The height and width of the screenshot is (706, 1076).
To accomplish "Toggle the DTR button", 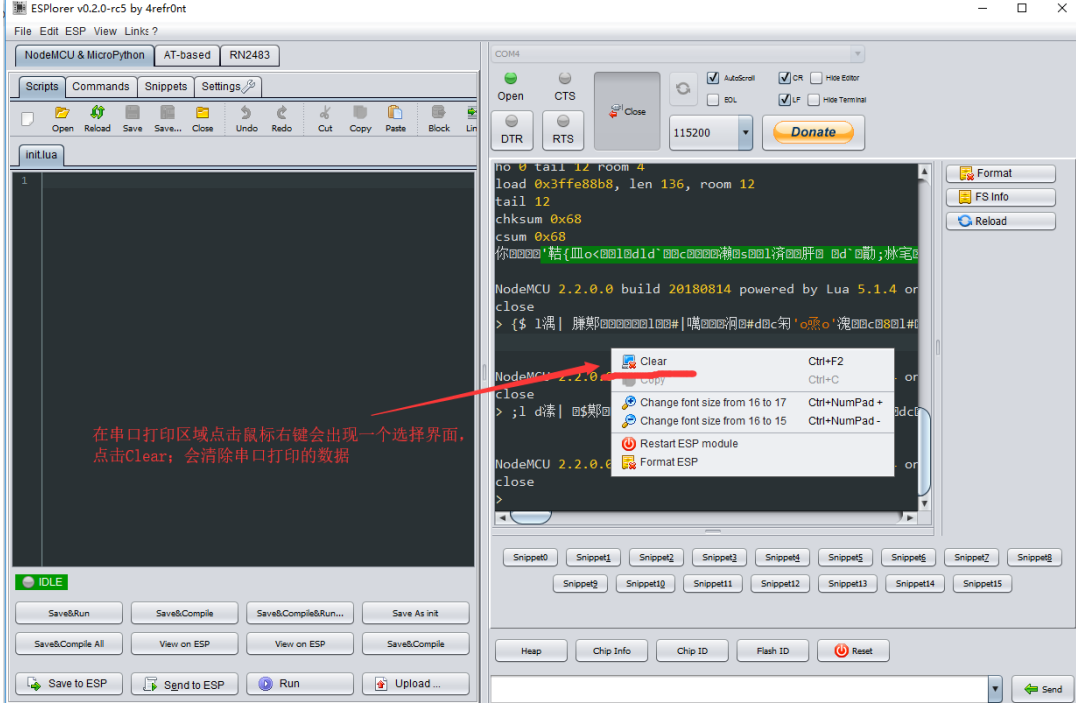I will (511, 130).
